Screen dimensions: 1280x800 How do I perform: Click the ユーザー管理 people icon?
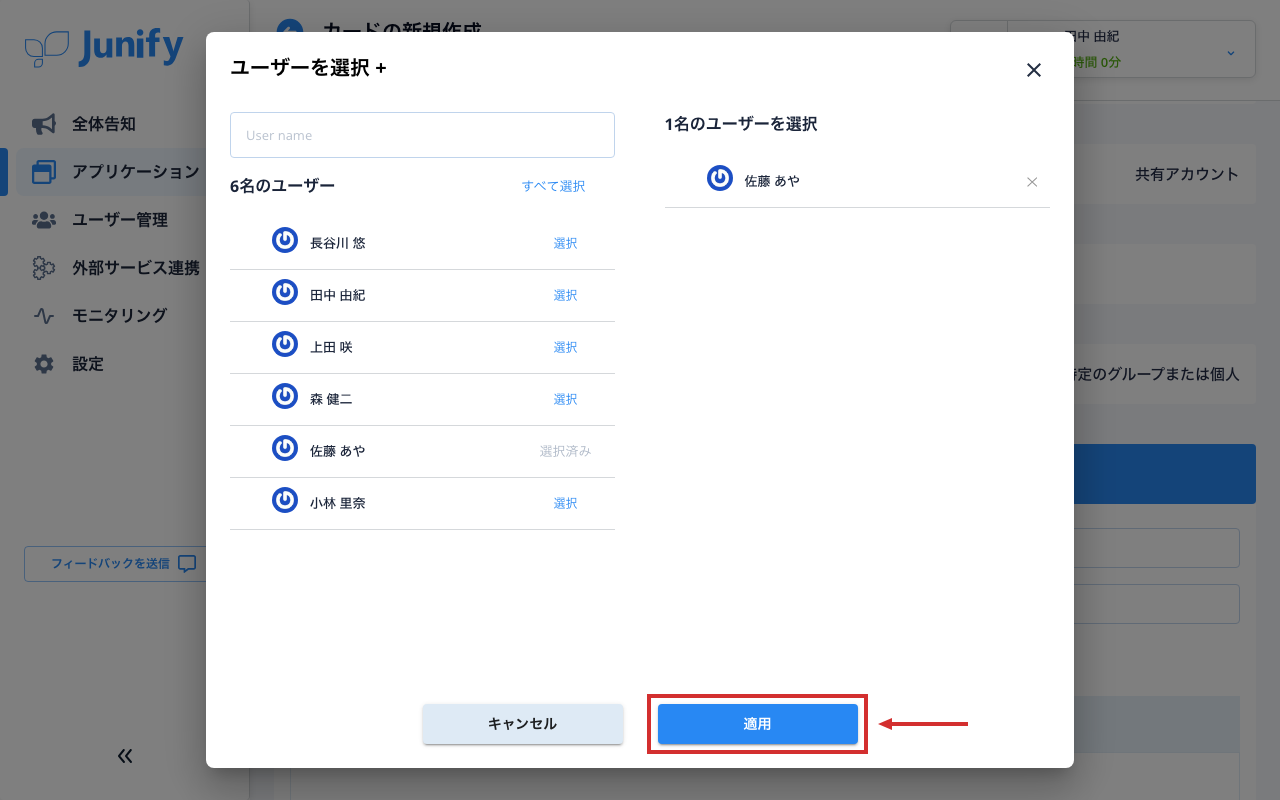tap(44, 220)
